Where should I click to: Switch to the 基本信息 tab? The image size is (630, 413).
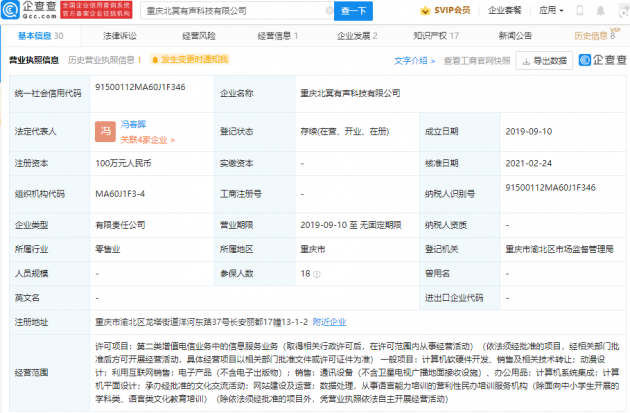coord(40,36)
